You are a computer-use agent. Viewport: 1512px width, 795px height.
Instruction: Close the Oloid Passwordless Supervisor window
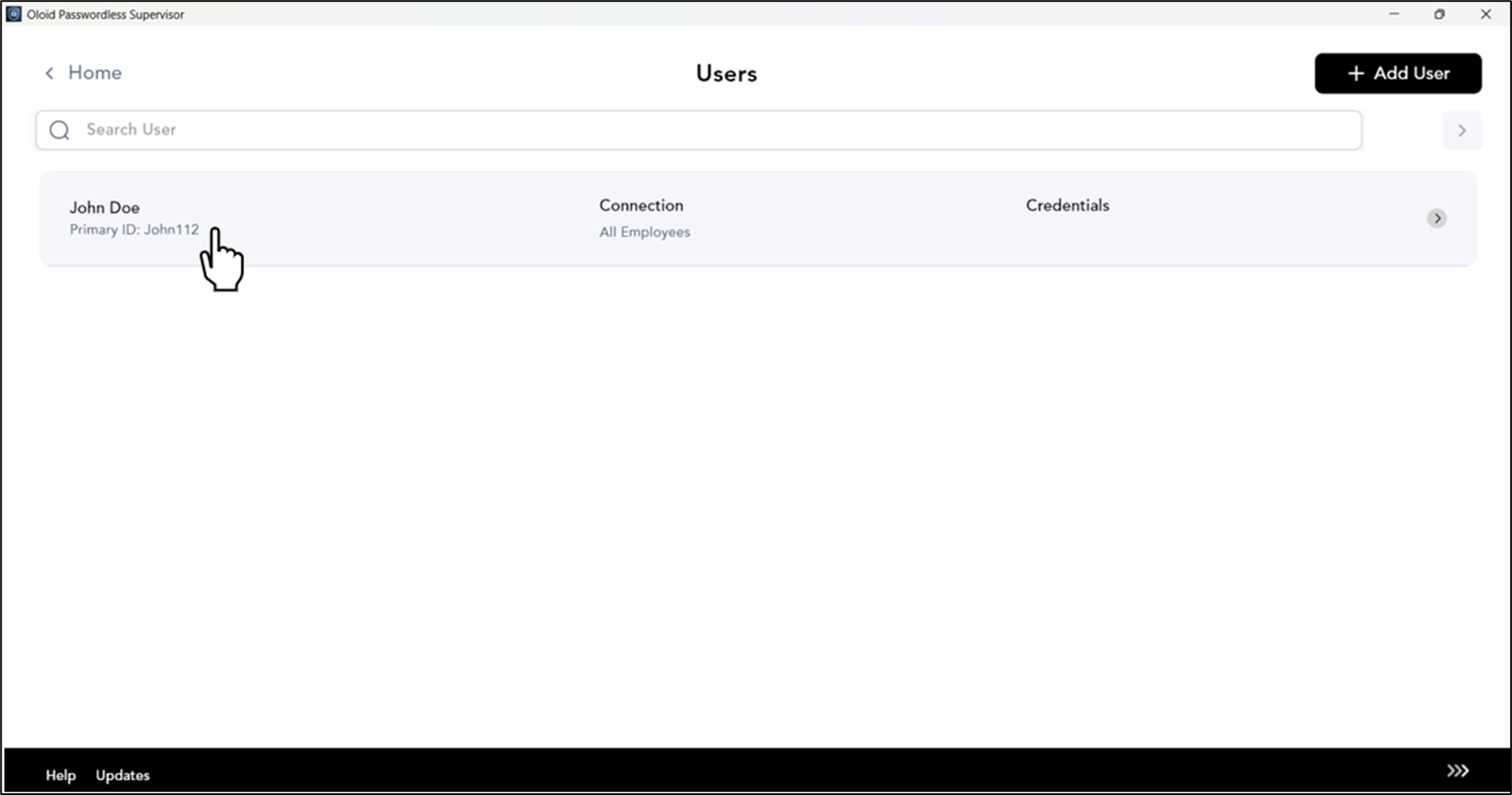point(1485,14)
